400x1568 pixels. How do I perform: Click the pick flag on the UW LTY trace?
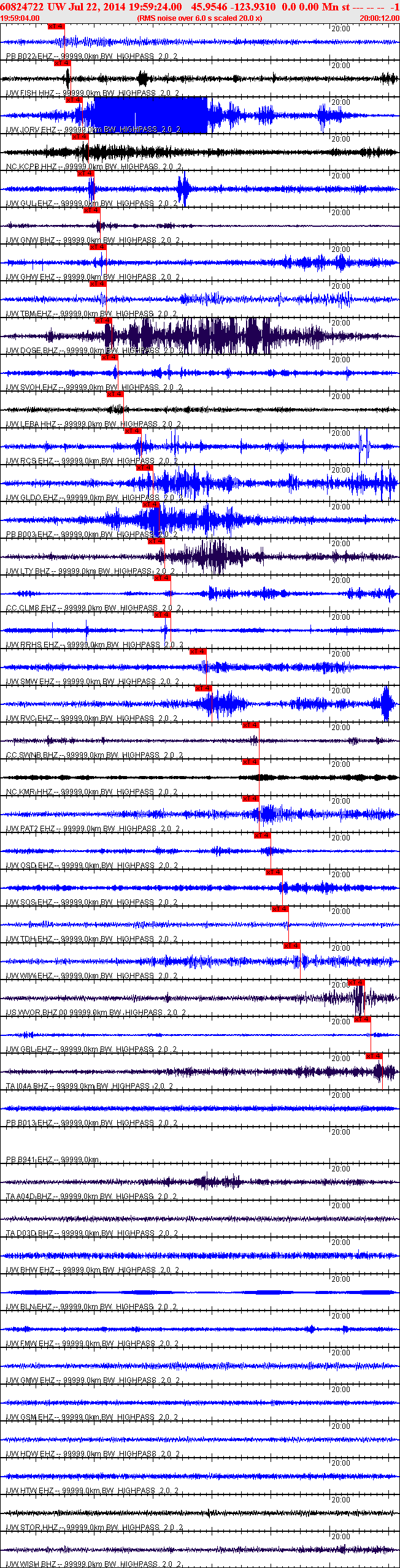157,541
